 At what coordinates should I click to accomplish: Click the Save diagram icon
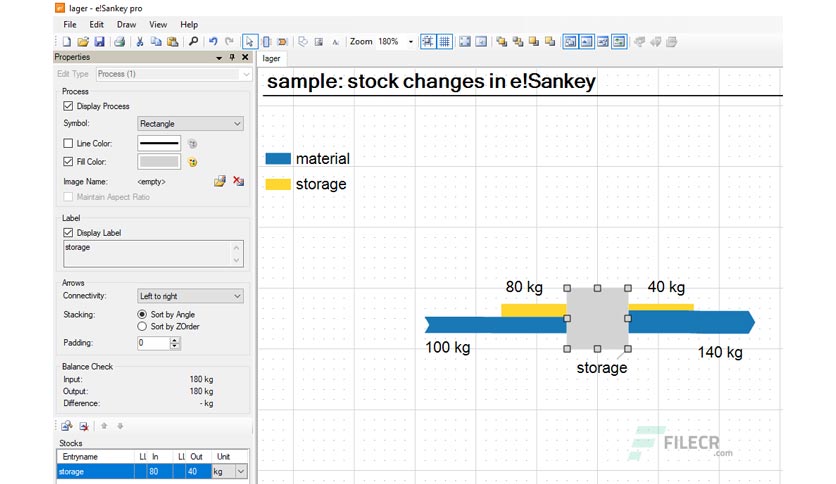pyautogui.click(x=99, y=42)
